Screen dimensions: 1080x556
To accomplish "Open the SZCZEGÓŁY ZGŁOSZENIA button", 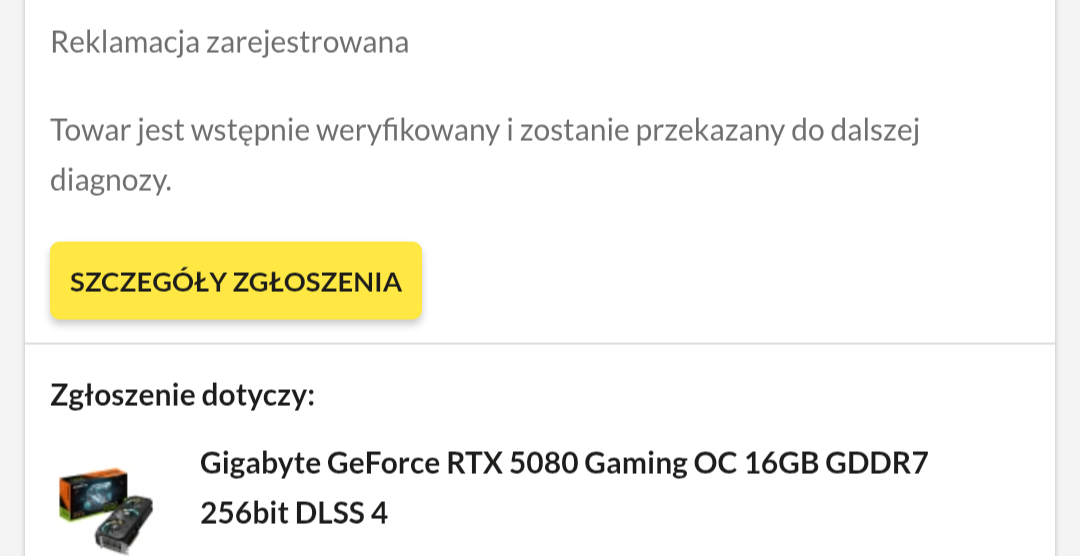I will coord(236,281).
